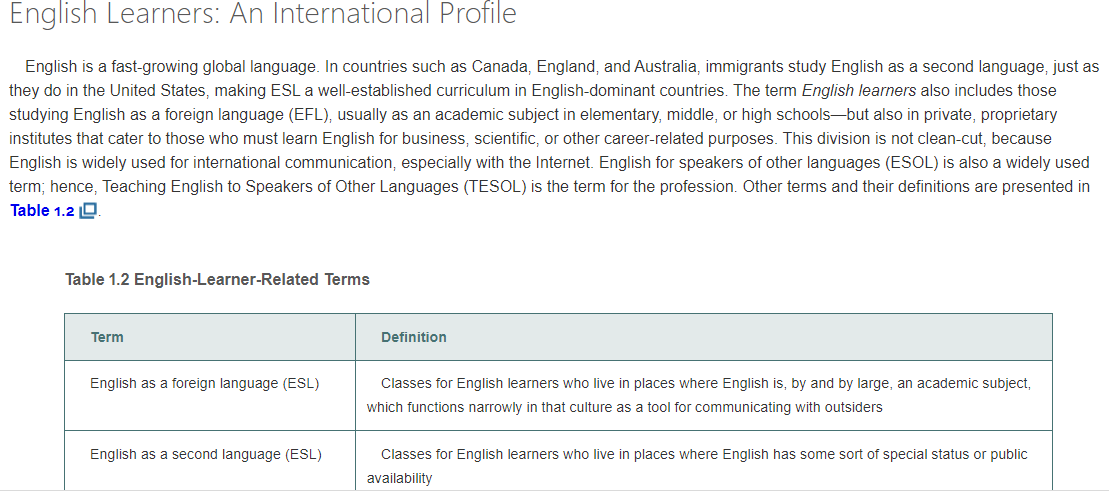Click the text 'English is a fast-growing global language'
The height and width of the screenshot is (502, 1109).
170,67
